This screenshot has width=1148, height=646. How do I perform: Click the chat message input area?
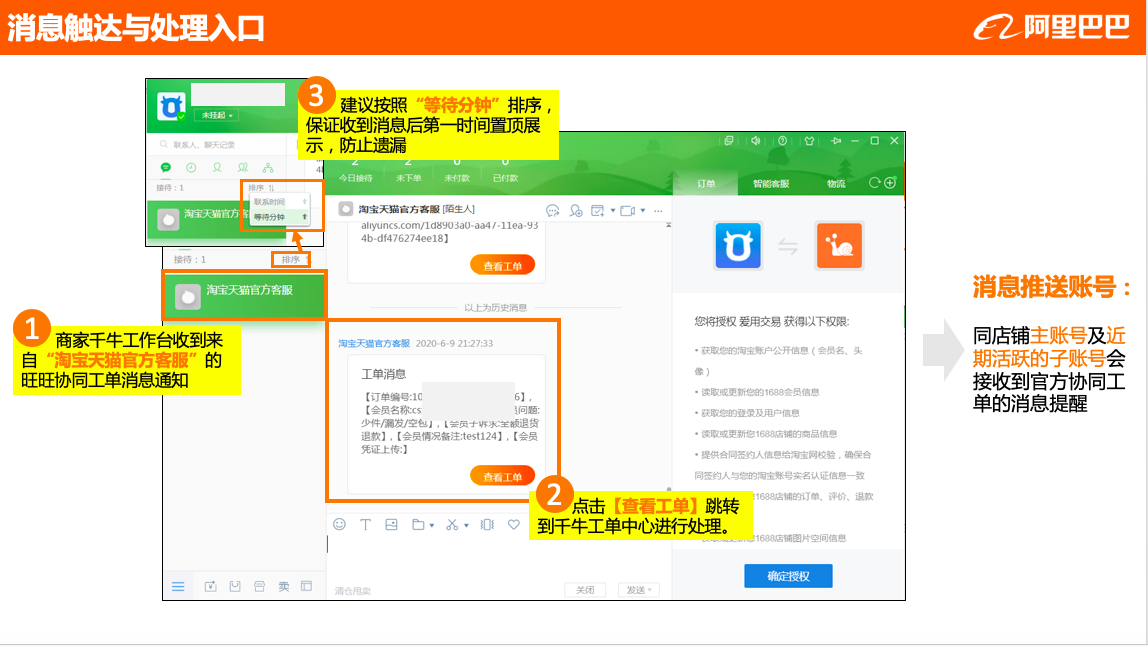498,558
